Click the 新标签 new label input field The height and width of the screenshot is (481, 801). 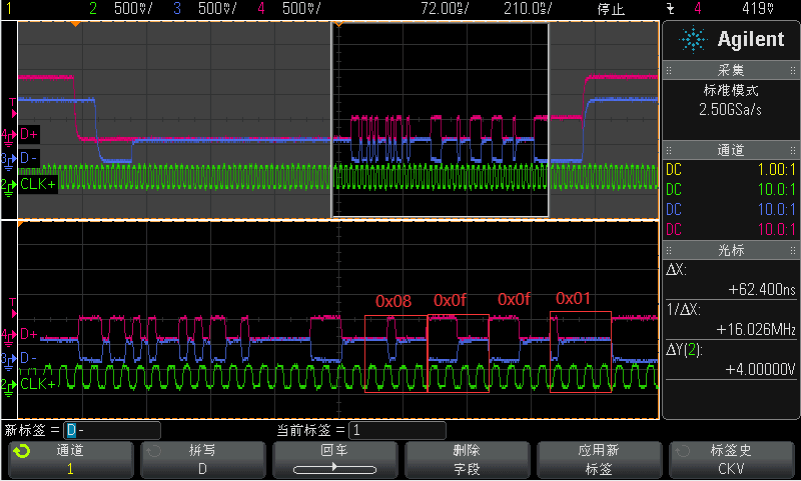112,430
